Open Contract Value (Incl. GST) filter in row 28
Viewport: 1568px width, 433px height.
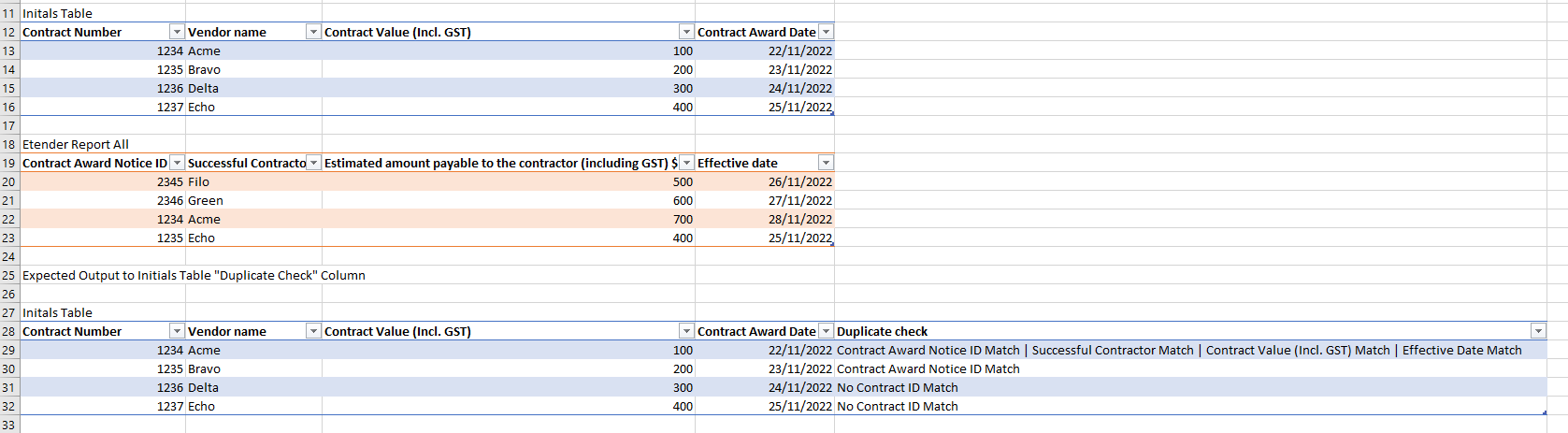[x=686, y=331]
